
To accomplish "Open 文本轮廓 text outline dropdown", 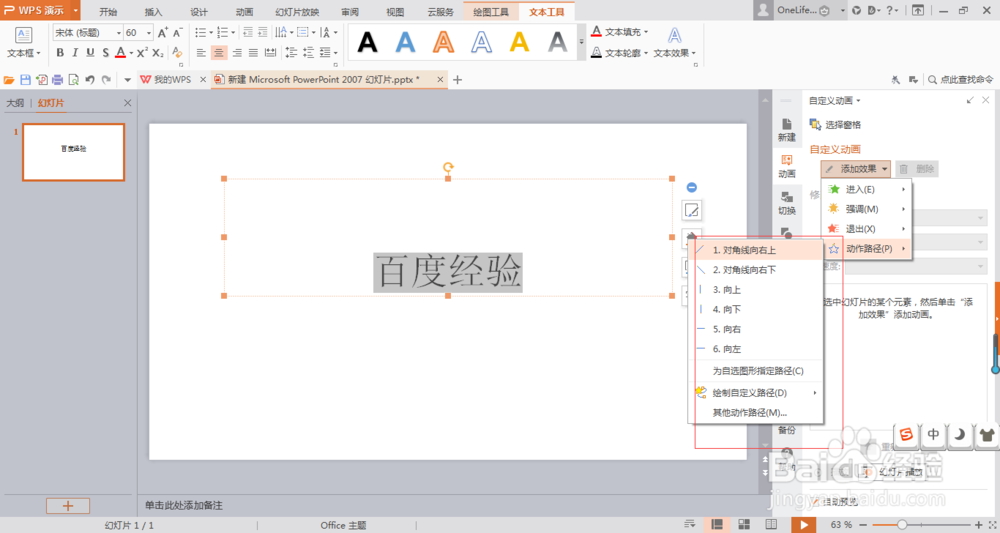I will 619,53.
